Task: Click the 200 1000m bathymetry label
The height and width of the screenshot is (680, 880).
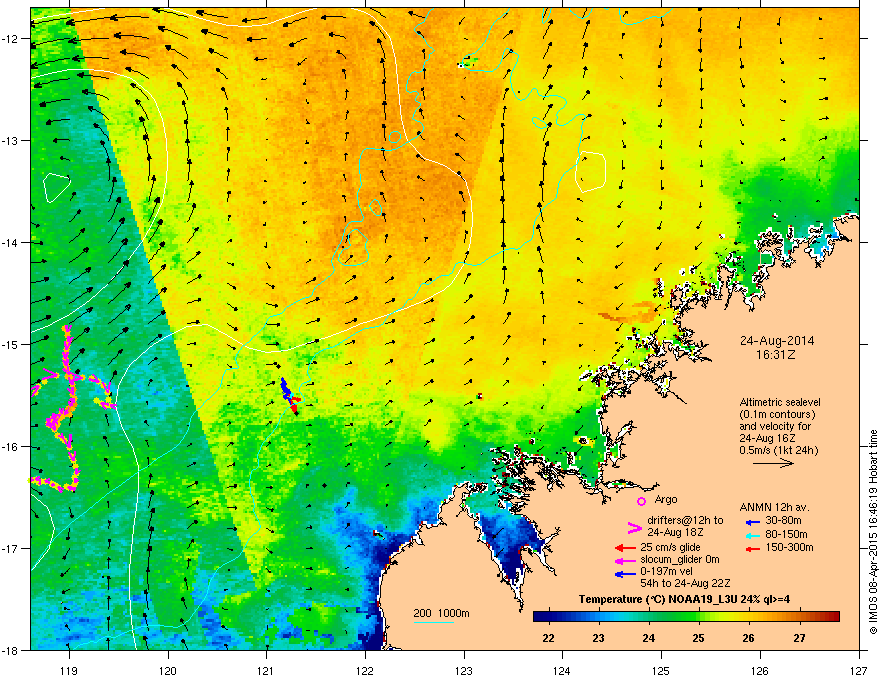Action: pos(441,613)
